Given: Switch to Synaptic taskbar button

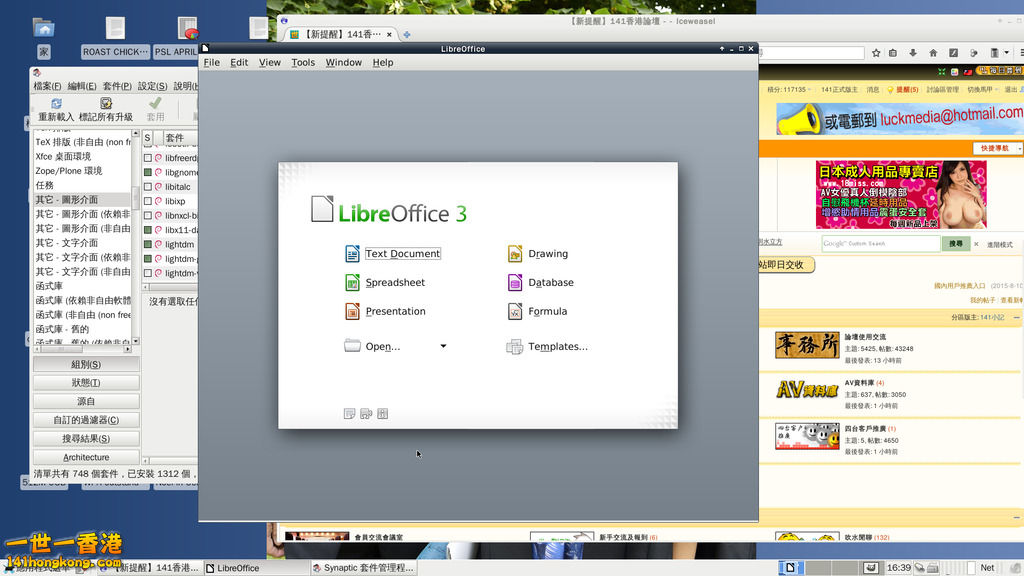Looking at the screenshot, I should tap(364, 568).
